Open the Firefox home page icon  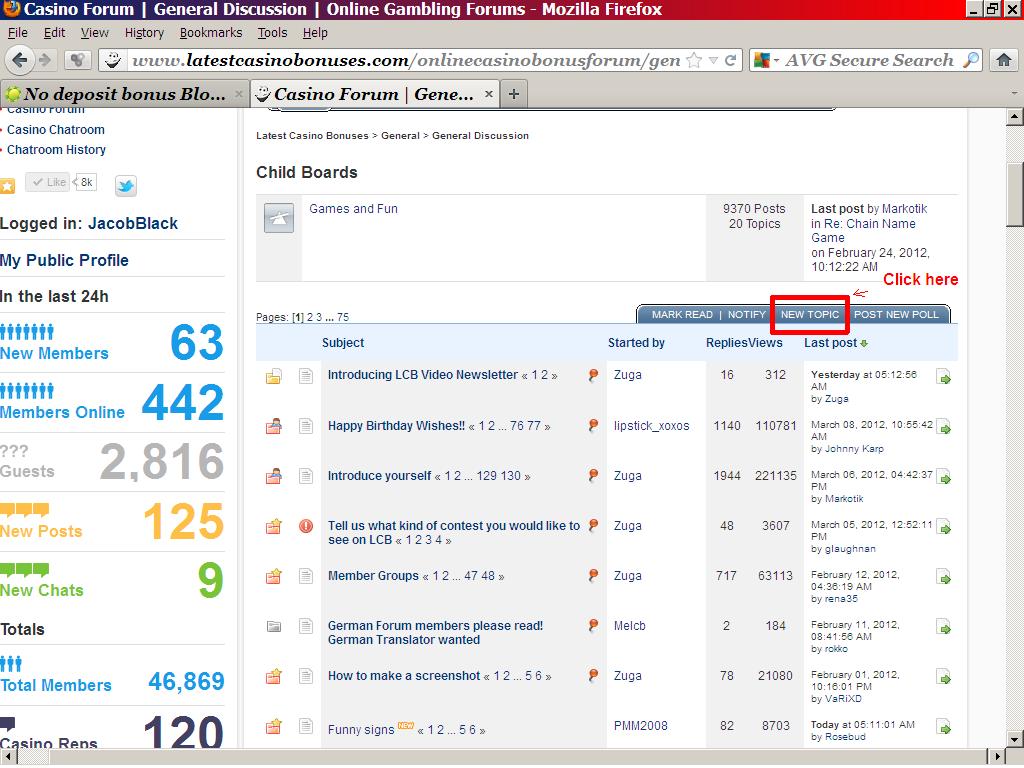[x=1004, y=60]
